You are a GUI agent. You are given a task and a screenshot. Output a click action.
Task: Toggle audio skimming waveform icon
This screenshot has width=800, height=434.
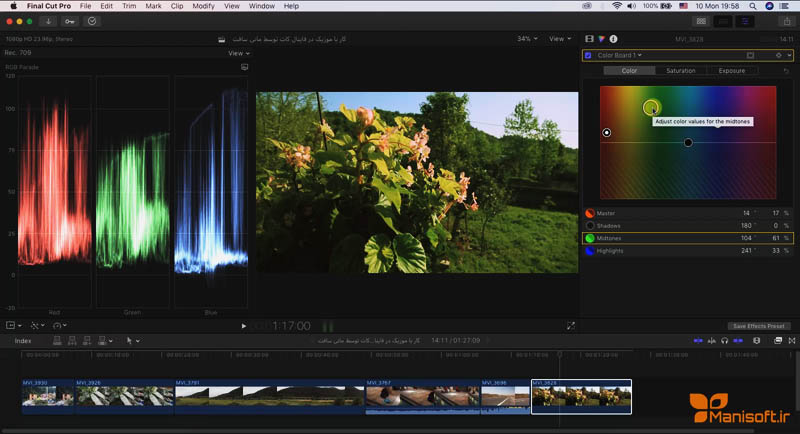[x=712, y=341]
